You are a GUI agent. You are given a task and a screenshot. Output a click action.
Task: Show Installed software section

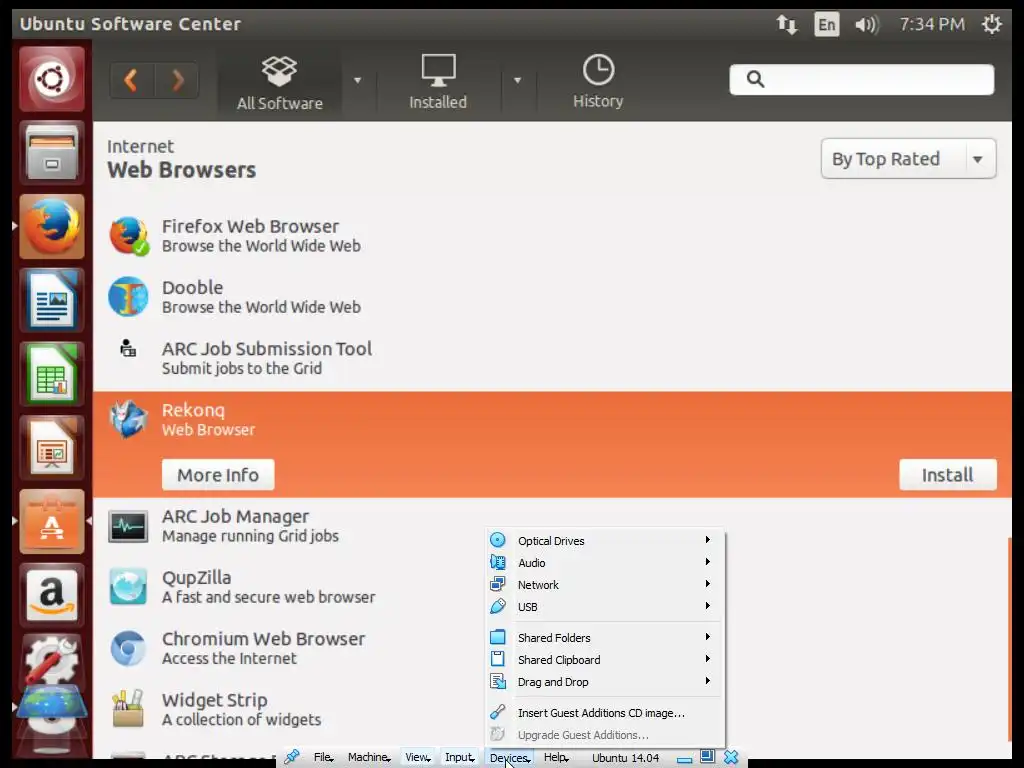(438, 82)
